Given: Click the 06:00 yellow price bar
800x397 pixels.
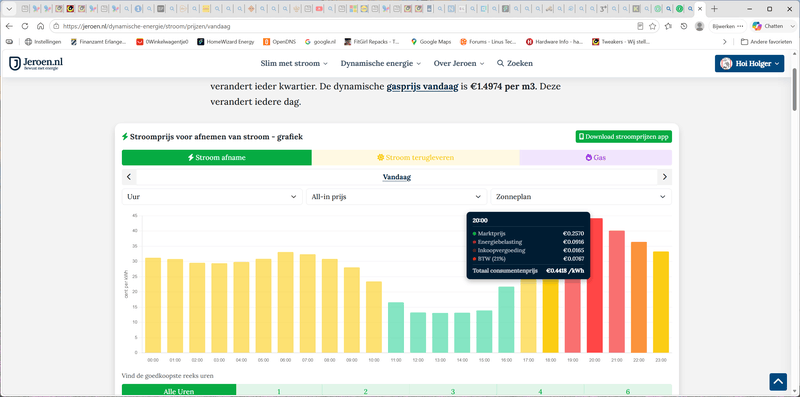Looking at the screenshot, I should (285, 302).
